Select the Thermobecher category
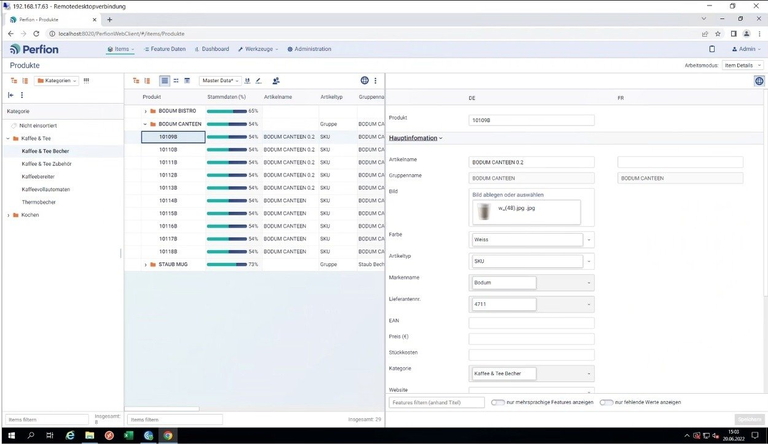The height and width of the screenshot is (444, 768). pyautogui.click(x=39, y=202)
